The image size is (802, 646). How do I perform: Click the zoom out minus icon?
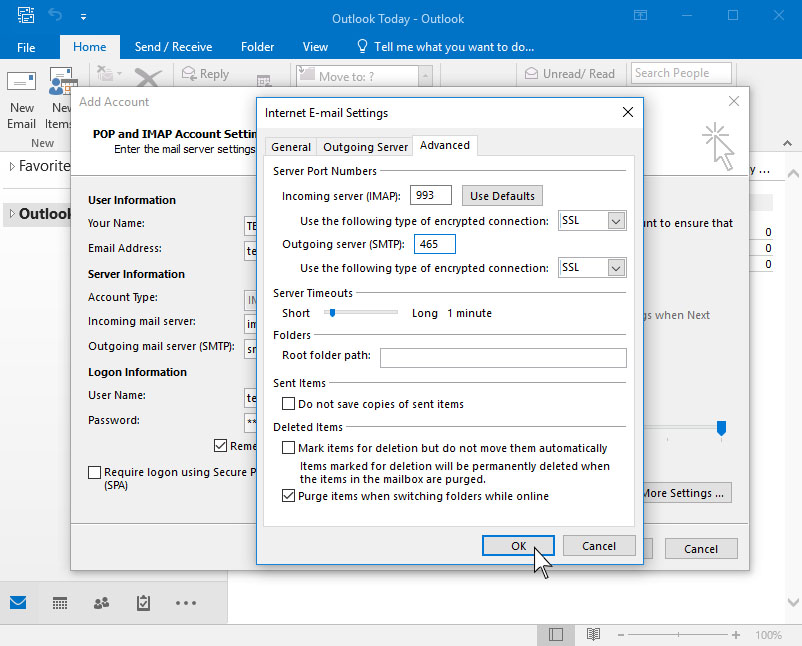[621, 635]
